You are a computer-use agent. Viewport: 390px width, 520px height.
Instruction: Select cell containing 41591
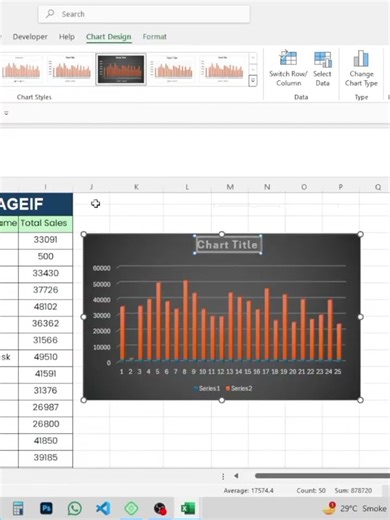tap(45, 374)
